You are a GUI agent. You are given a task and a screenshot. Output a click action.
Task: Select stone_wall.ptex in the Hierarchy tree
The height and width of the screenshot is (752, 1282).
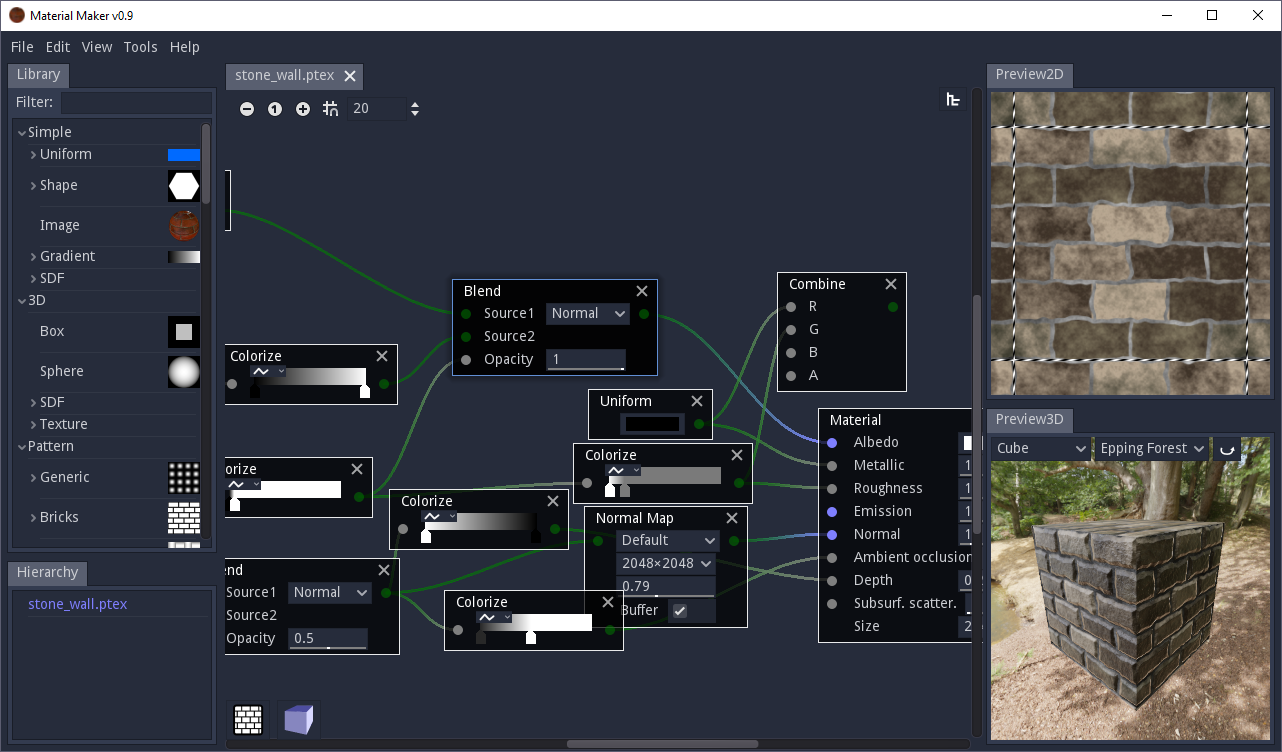[x=78, y=605]
